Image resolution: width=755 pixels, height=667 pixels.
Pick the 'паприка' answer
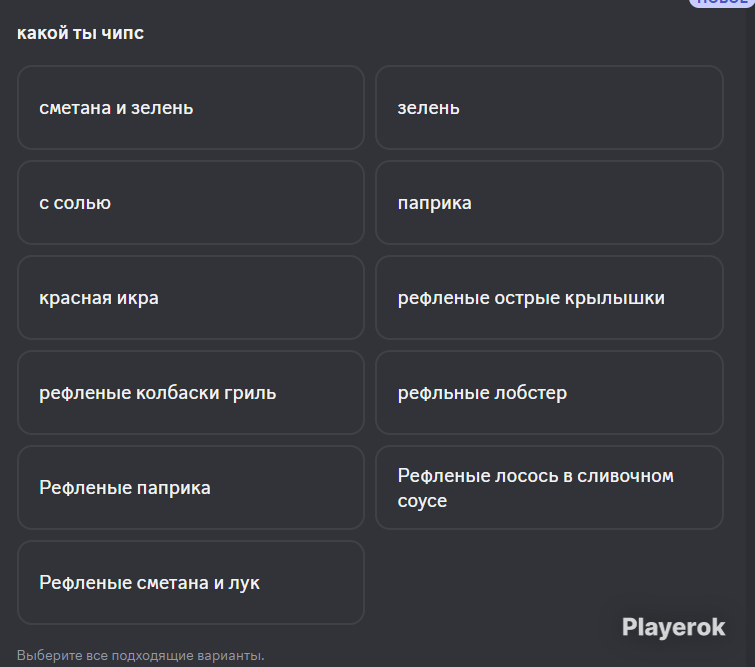549,202
